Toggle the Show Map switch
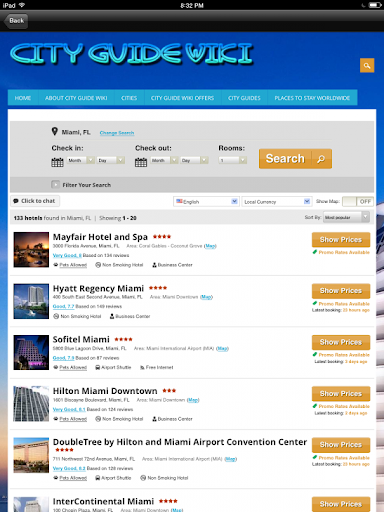Image resolution: width=384 pixels, height=512 pixels. coord(358,201)
